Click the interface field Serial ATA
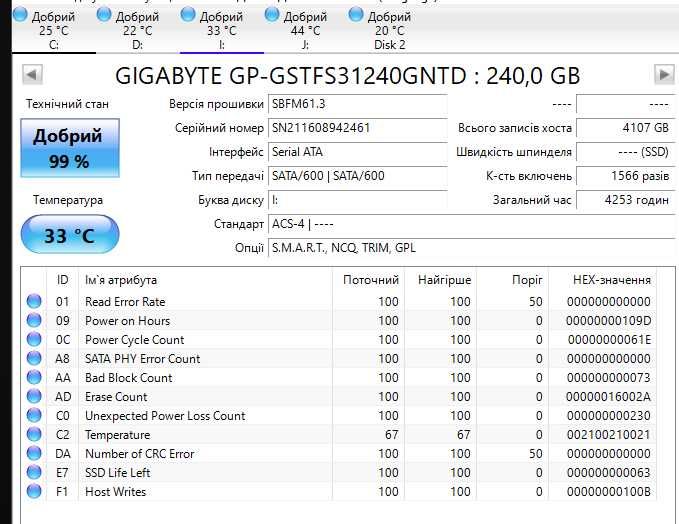679x524 pixels. pyautogui.click(x=358, y=152)
